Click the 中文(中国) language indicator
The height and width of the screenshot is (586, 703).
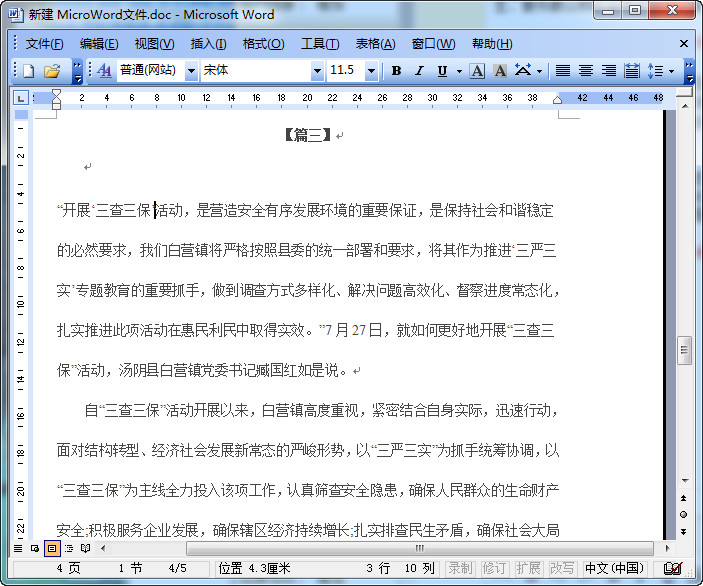pos(614,569)
